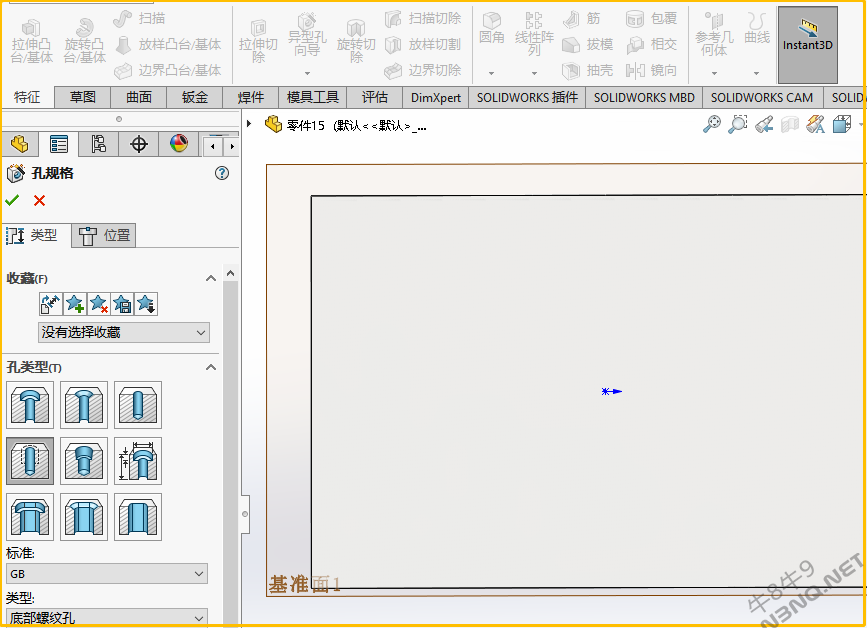Select the plain Slot type
Screen dimensions: 867x628
tap(138, 517)
